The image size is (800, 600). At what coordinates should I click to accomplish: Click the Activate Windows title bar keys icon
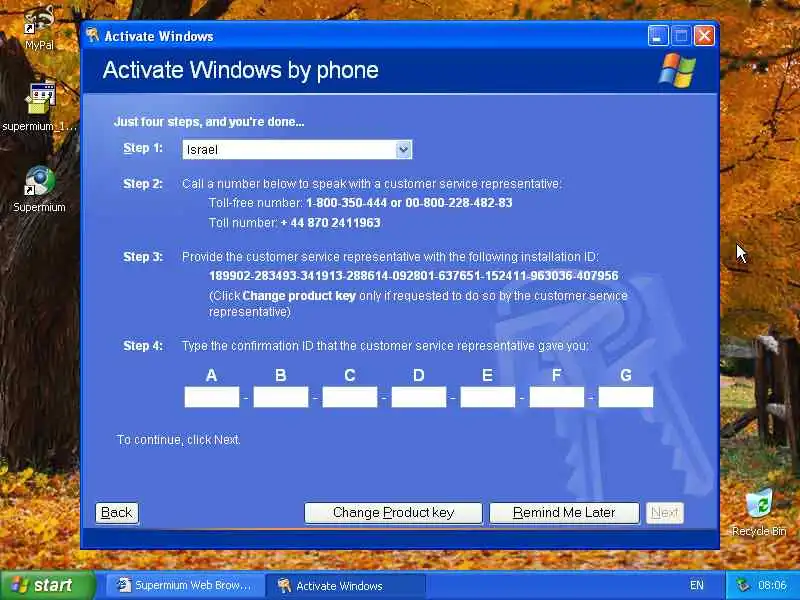coord(92,35)
